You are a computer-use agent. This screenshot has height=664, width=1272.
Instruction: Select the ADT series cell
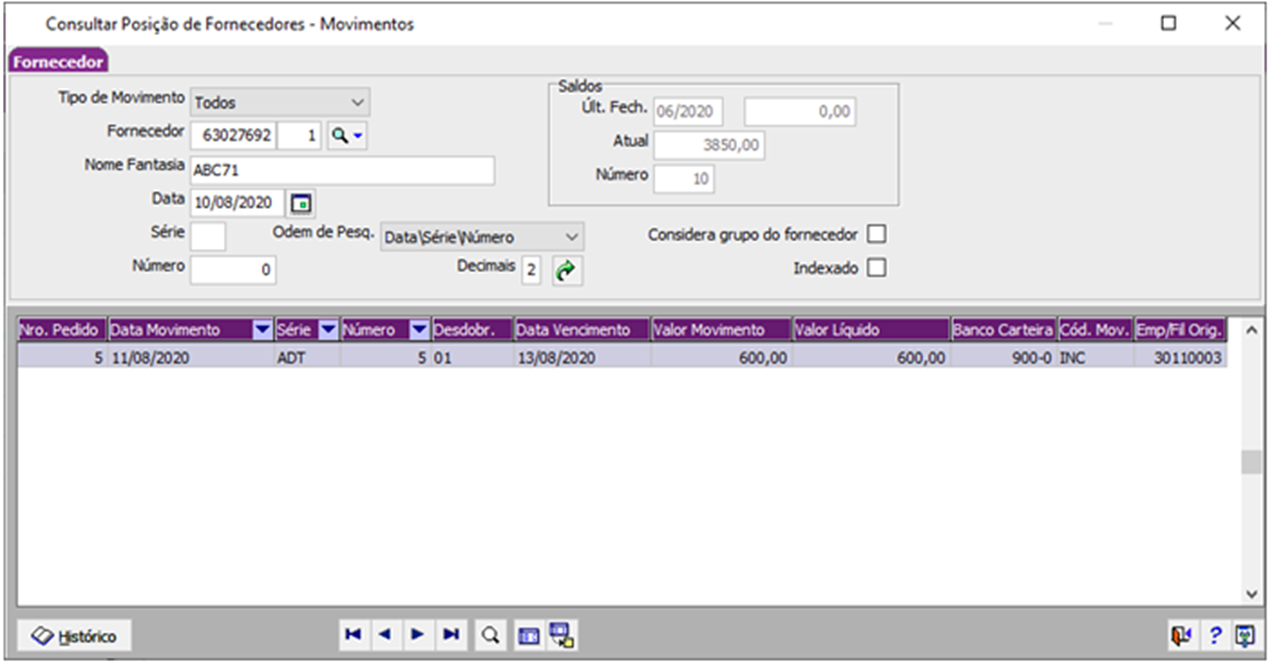pyautogui.click(x=307, y=357)
